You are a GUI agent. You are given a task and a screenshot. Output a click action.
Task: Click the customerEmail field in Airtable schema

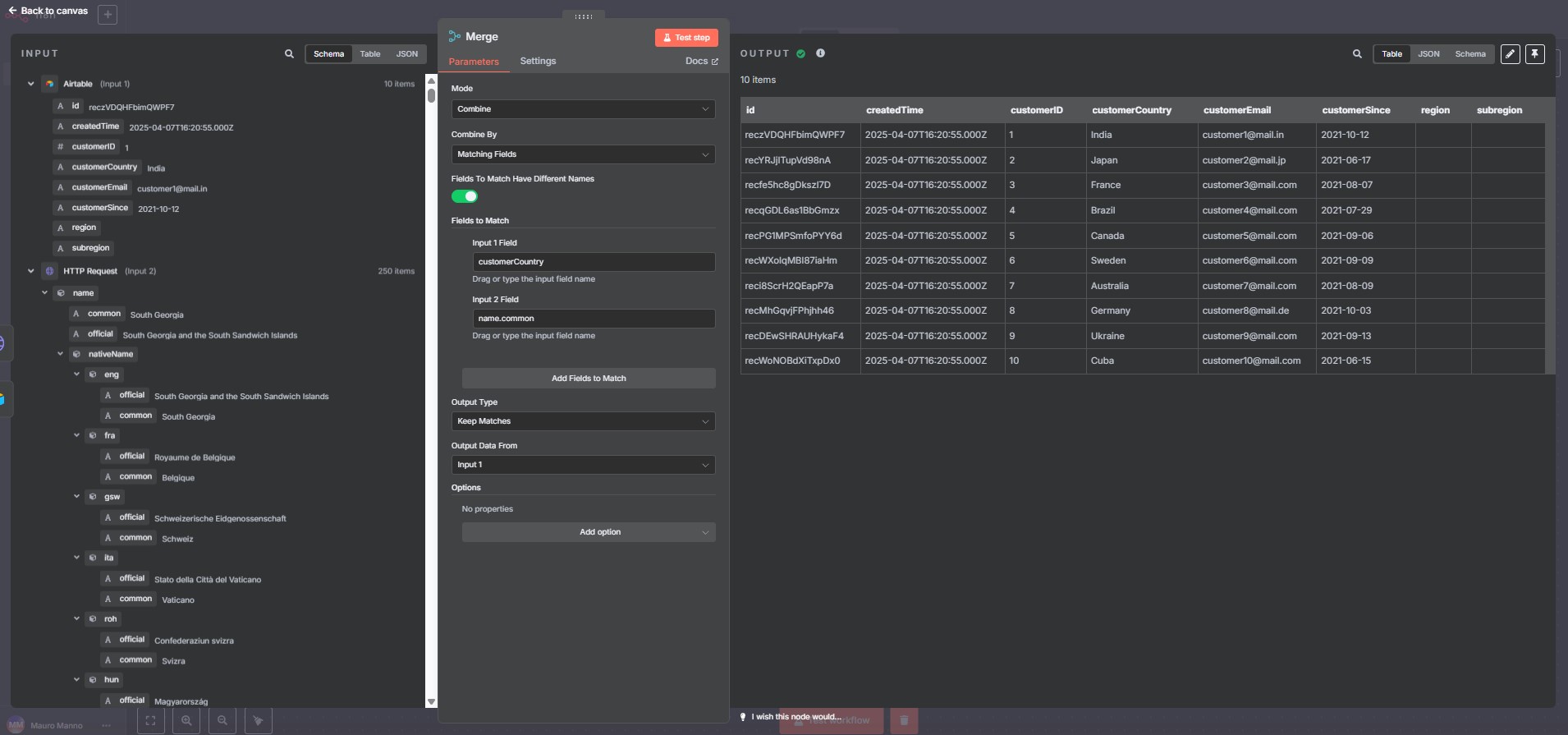[x=99, y=188]
